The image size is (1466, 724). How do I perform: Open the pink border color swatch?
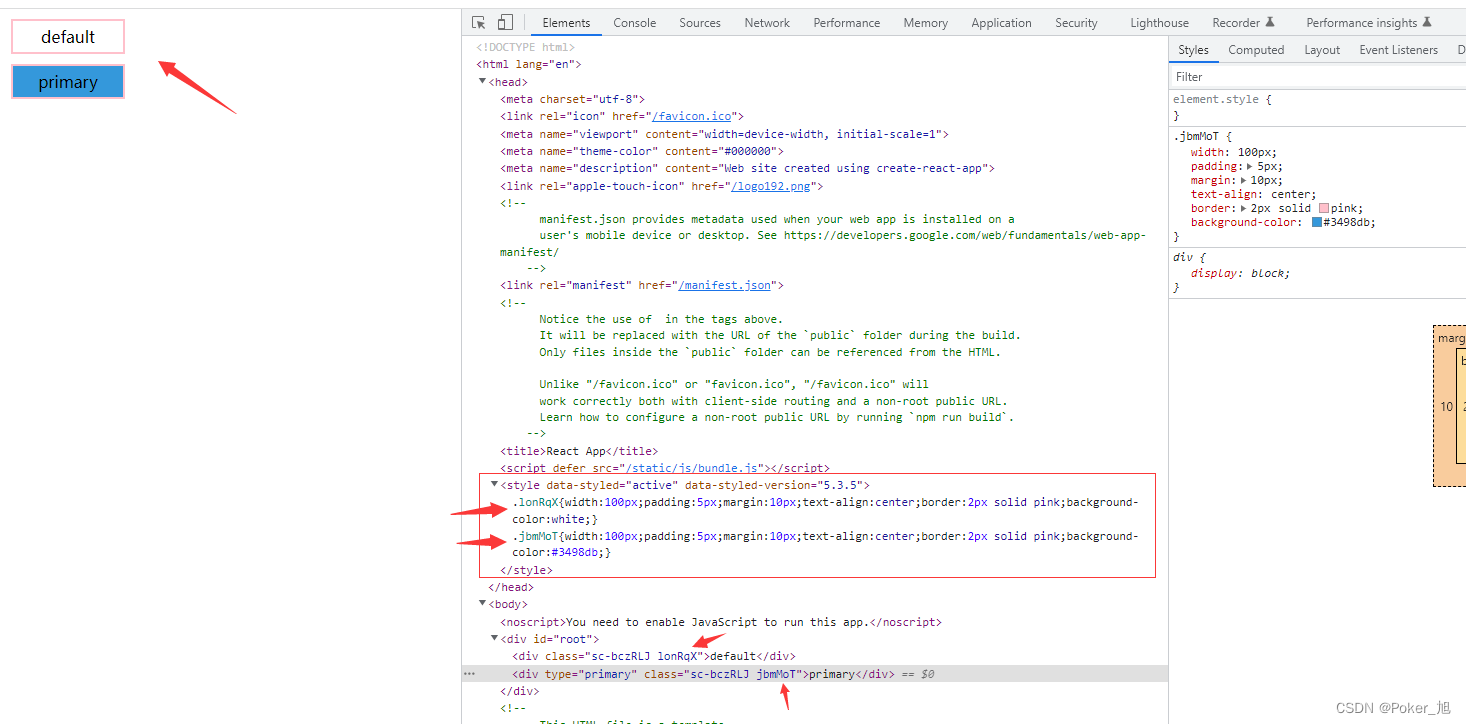tap(1324, 209)
